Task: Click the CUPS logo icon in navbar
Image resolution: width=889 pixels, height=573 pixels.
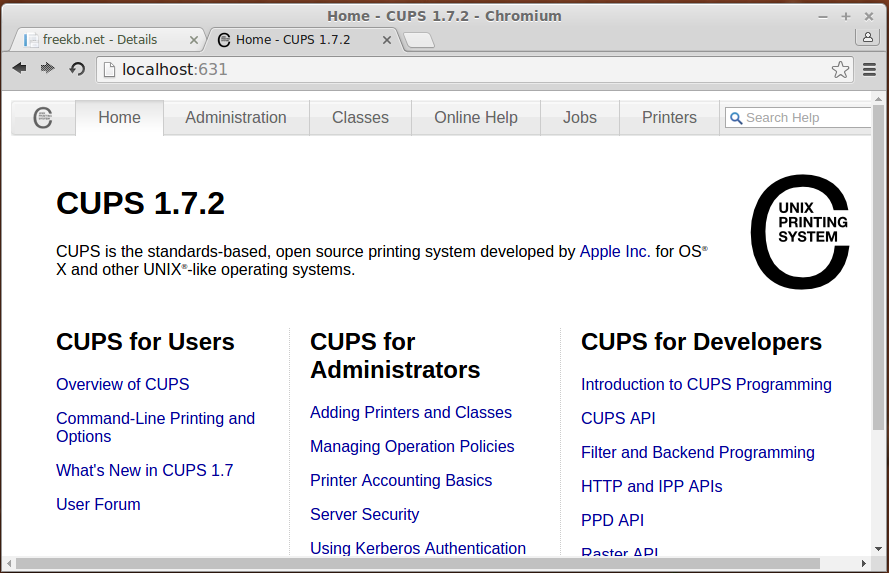Action: pos(43,118)
